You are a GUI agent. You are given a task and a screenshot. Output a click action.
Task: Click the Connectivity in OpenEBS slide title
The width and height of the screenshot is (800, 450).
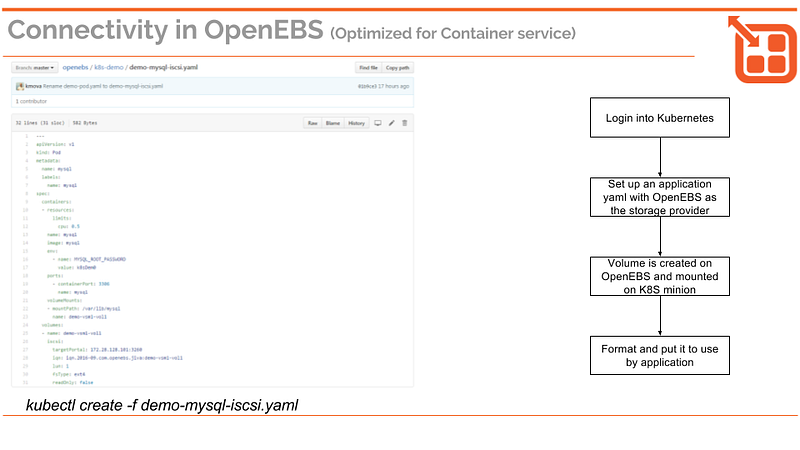[165, 30]
